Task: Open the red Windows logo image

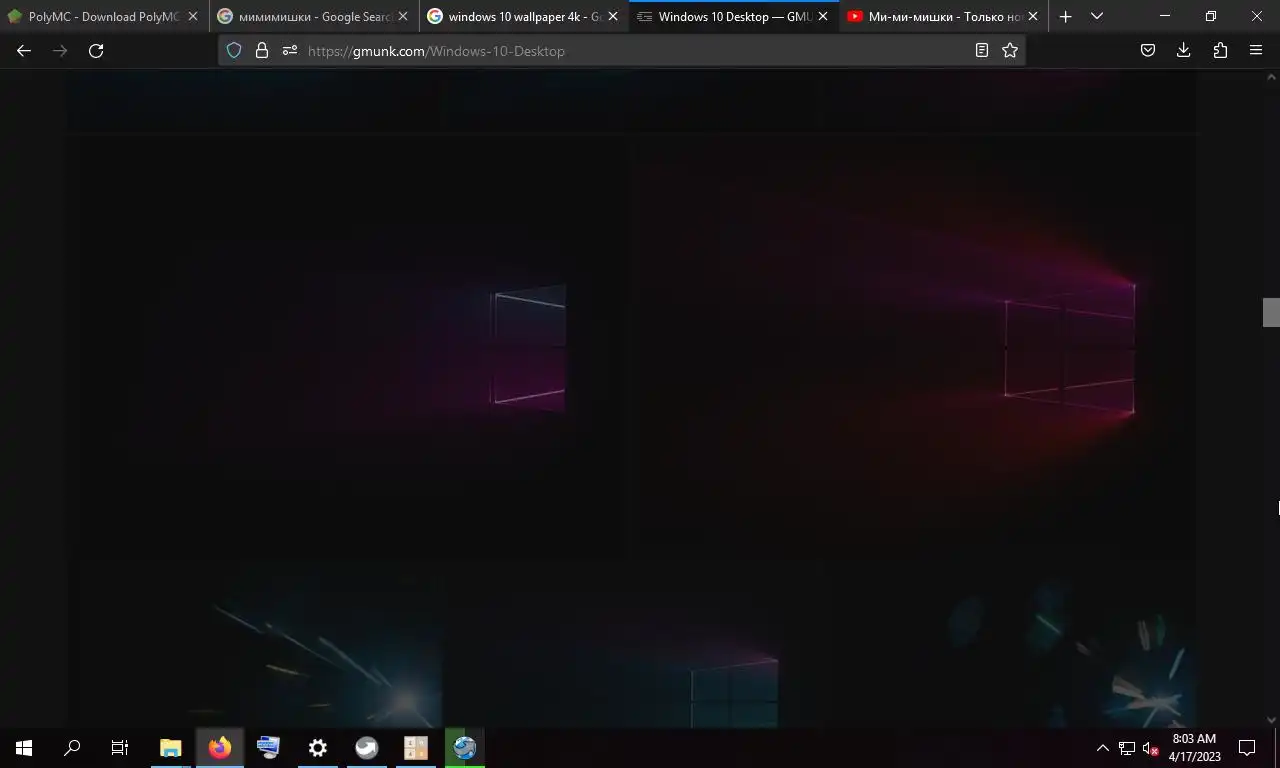Action: pos(916,349)
